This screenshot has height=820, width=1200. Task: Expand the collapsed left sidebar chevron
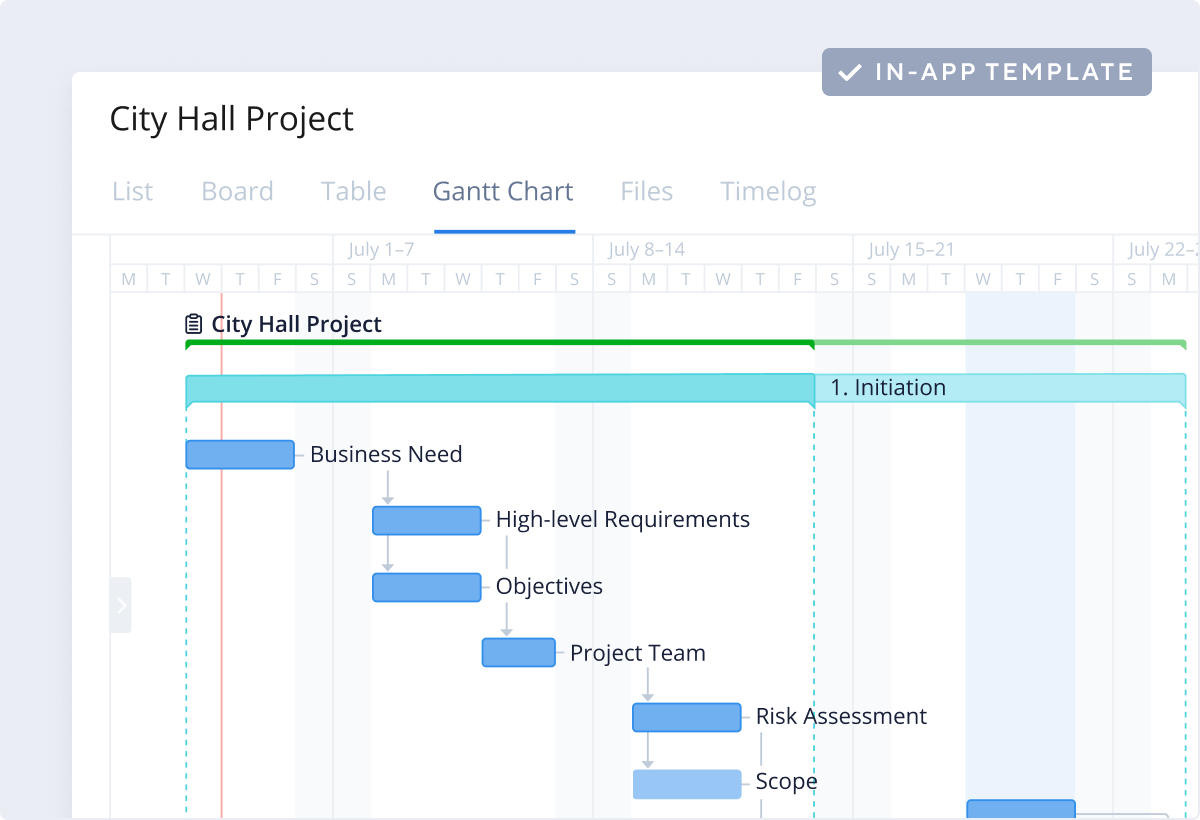coord(121,604)
